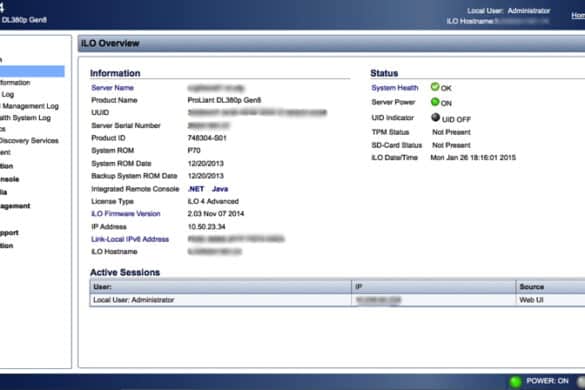Click the Backup System ROM Date value
The height and width of the screenshot is (390, 585).
point(206,176)
